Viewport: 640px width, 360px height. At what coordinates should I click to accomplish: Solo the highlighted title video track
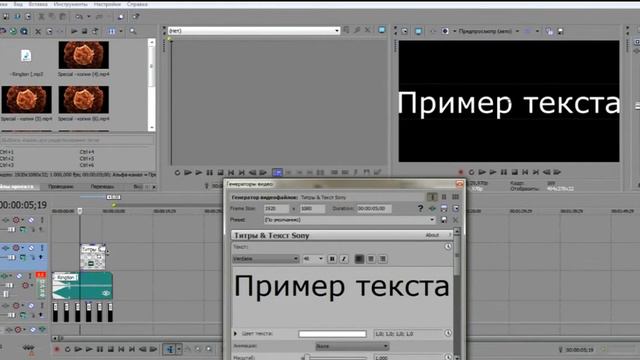pos(42,248)
